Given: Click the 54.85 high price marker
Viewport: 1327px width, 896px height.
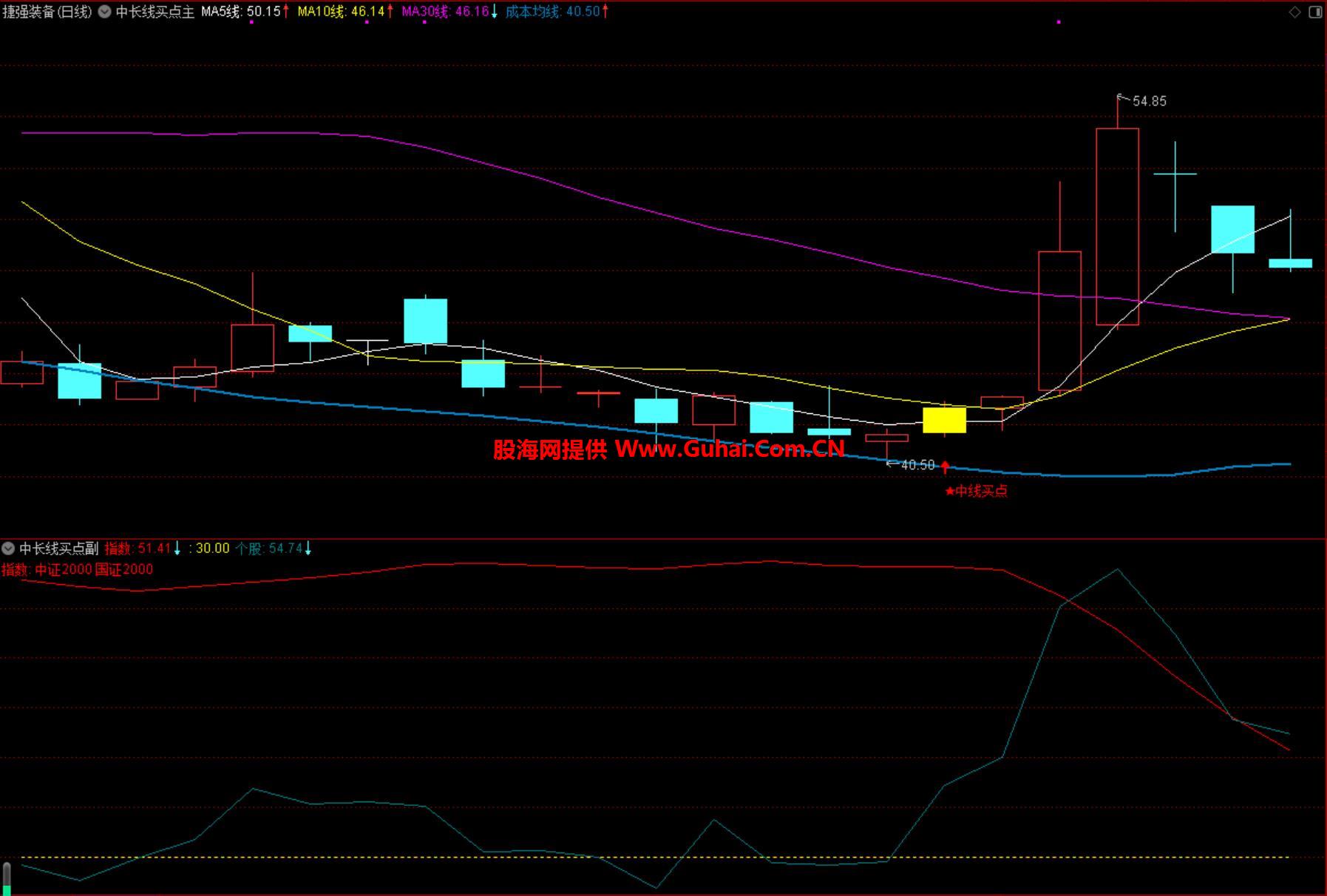Looking at the screenshot, I should pos(1148,101).
